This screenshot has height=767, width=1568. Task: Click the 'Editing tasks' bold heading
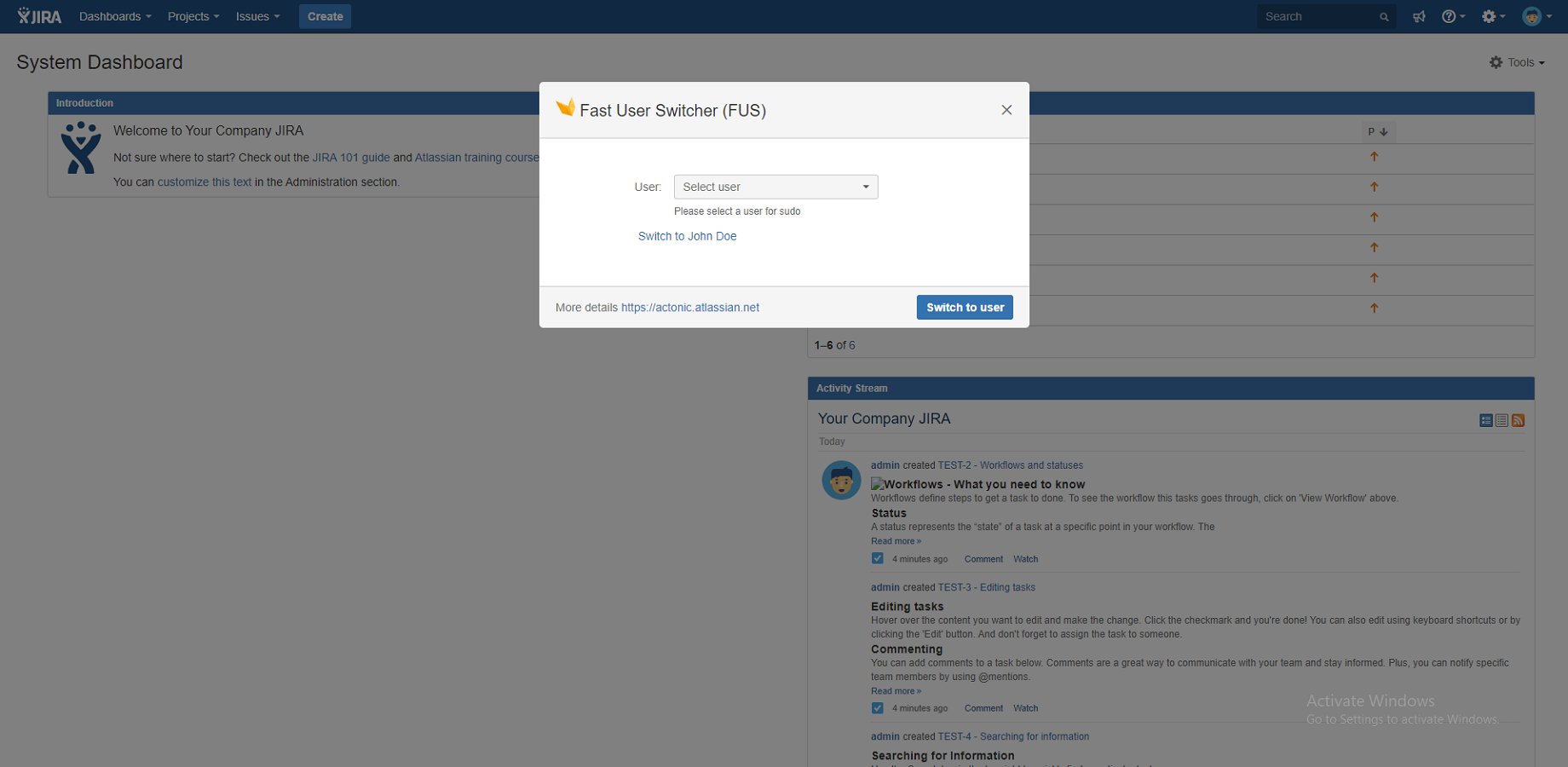coord(907,607)
